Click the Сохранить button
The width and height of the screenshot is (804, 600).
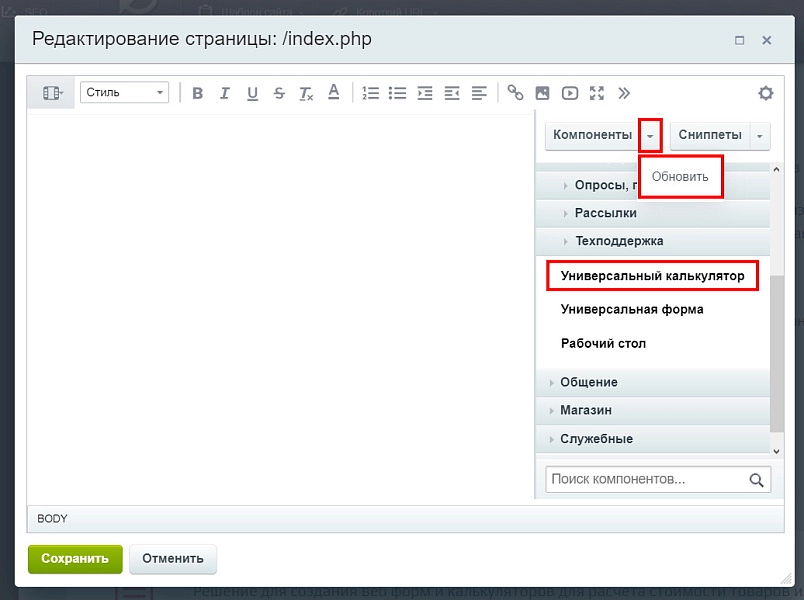75,558
